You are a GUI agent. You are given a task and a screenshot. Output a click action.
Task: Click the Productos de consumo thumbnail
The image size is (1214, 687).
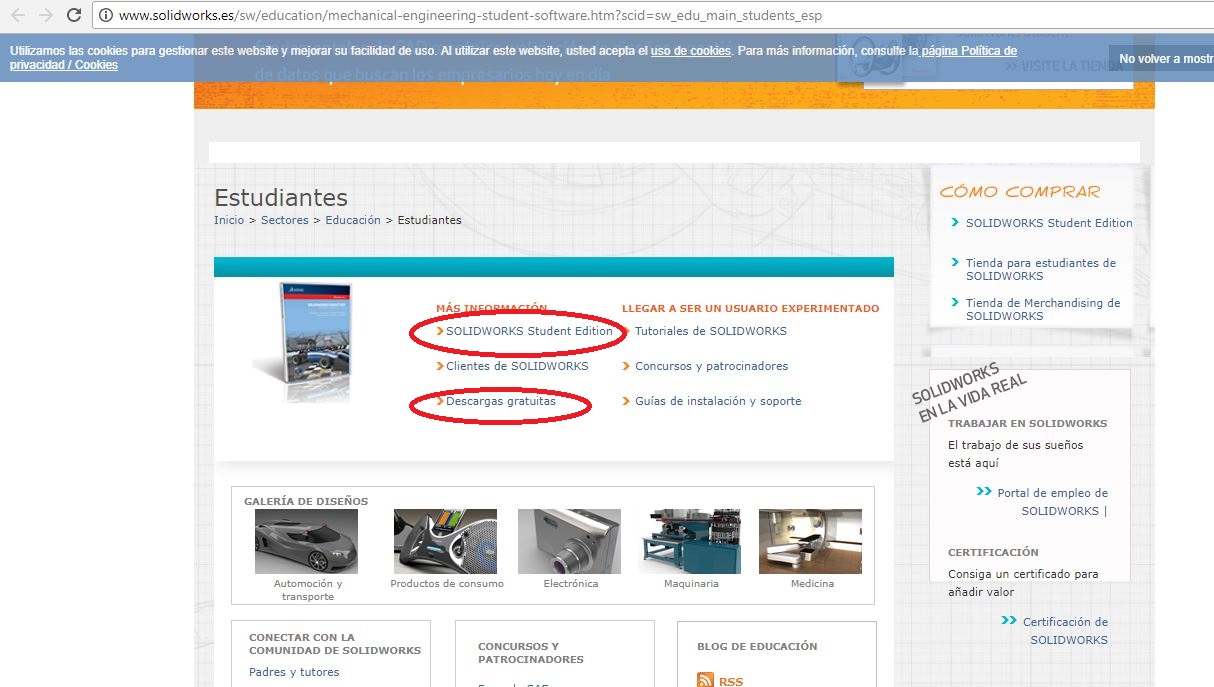pos(445,541)
